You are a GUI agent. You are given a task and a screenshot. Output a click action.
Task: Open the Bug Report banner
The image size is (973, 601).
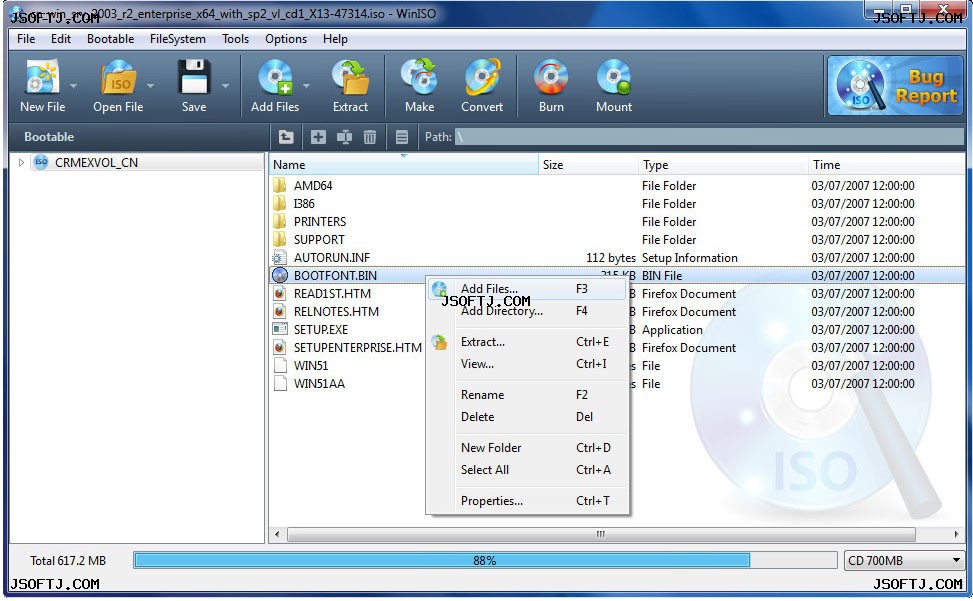(895, 86)
